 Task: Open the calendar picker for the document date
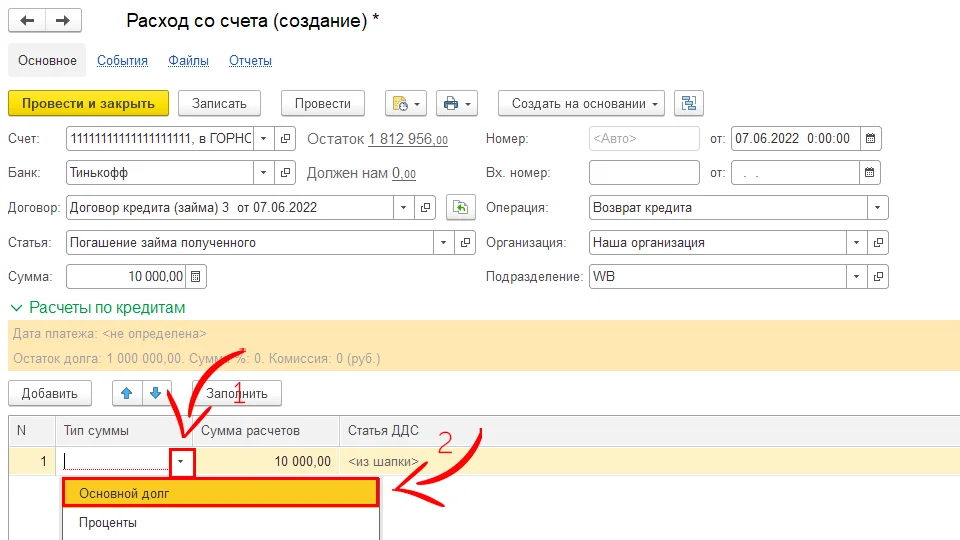click(x=869, y=139)
